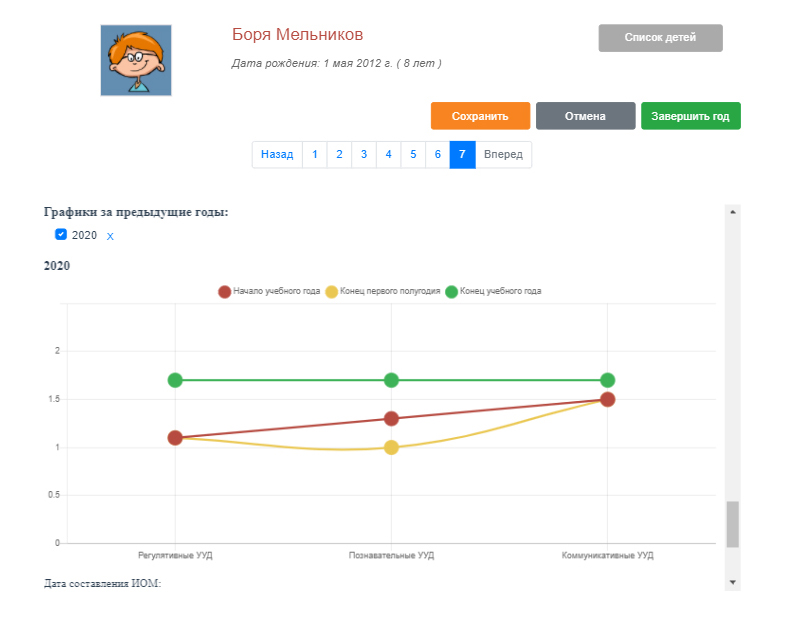
Task: Go to the previous page with Назад
Action: pos(277,155)
